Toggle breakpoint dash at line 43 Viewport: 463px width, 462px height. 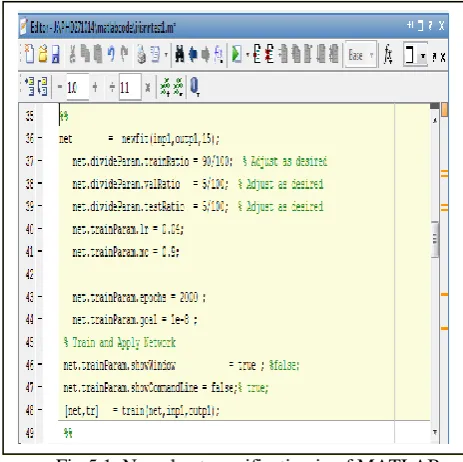click(x=40, y=297)
